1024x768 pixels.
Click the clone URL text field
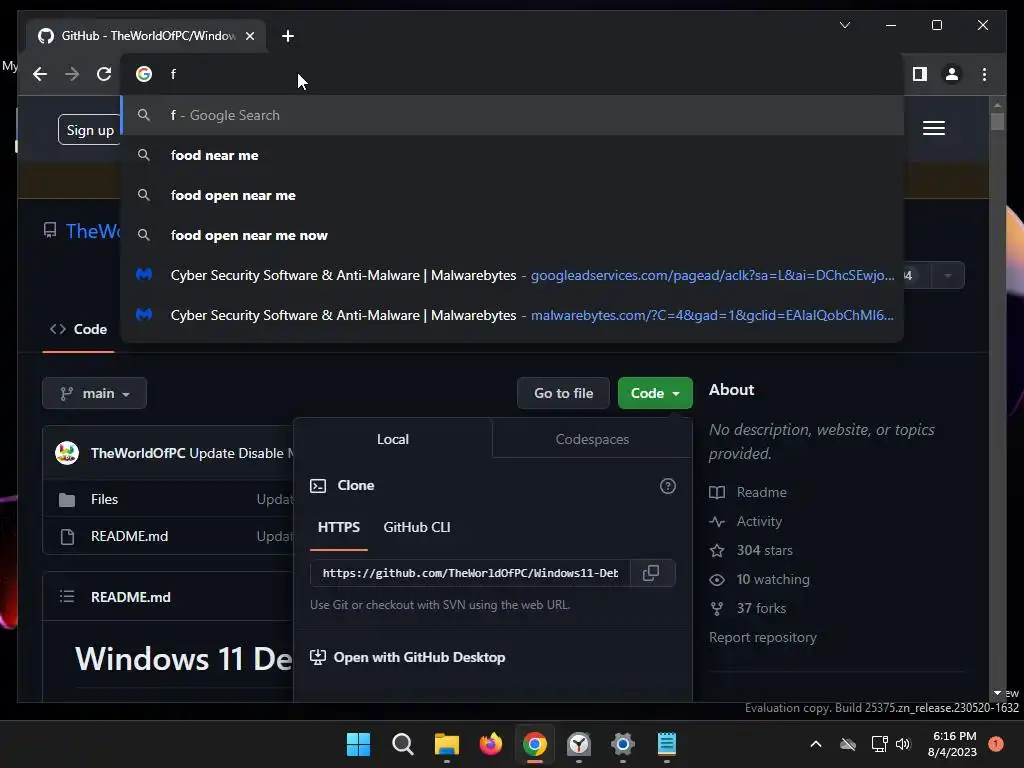(x=470, y=573)
